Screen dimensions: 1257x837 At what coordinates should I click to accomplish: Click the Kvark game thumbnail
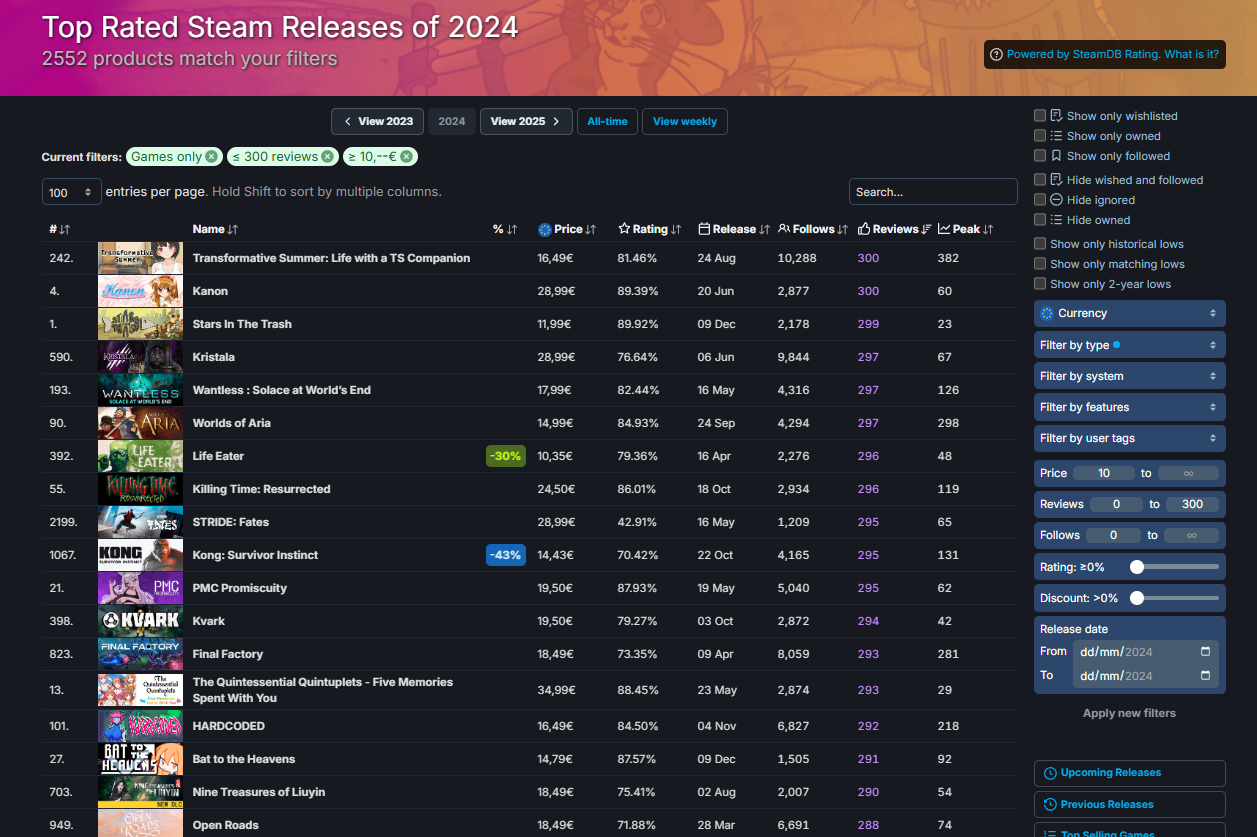pyautogui.click(x=140, y=621)
